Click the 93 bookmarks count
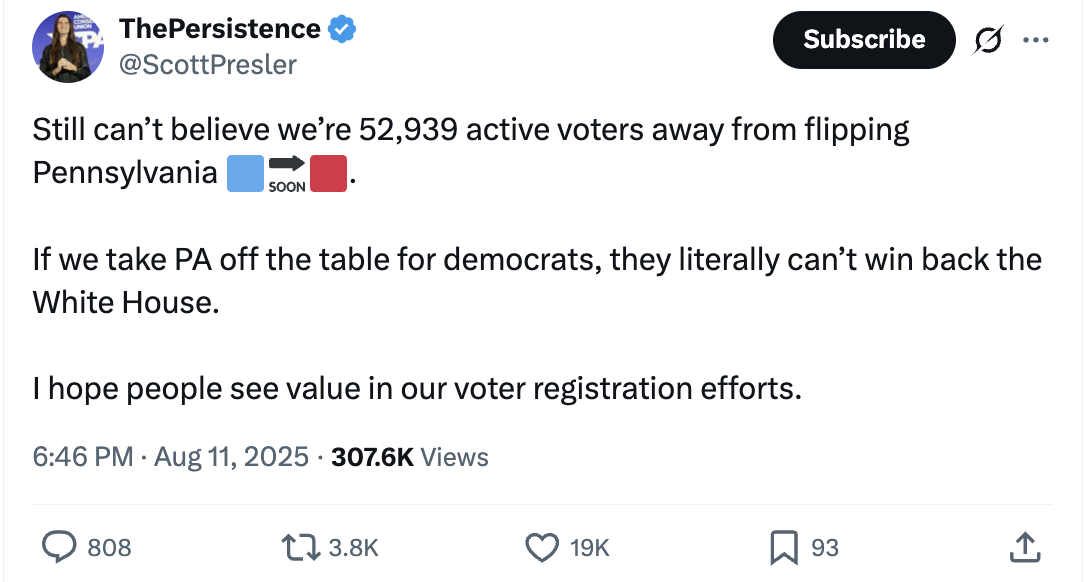The image size is (1084, 582). click(825, 547)
